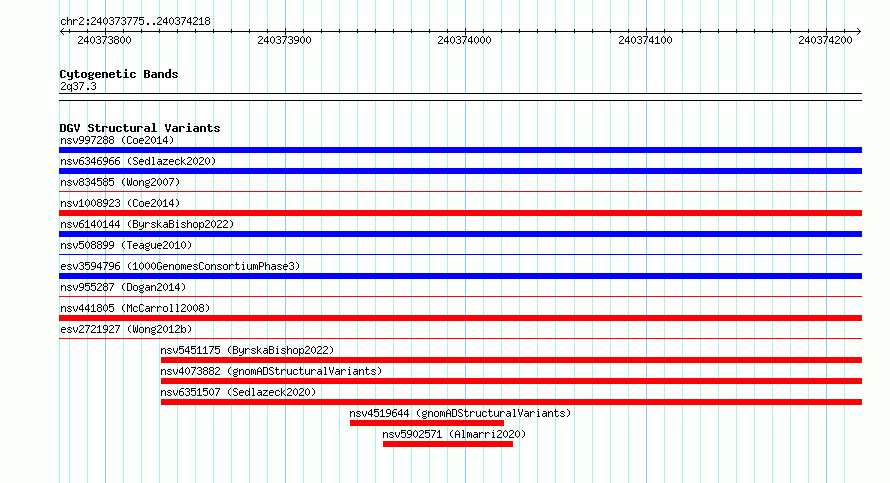
Task: Click ruler position 240374100
Action: [645, 40]
